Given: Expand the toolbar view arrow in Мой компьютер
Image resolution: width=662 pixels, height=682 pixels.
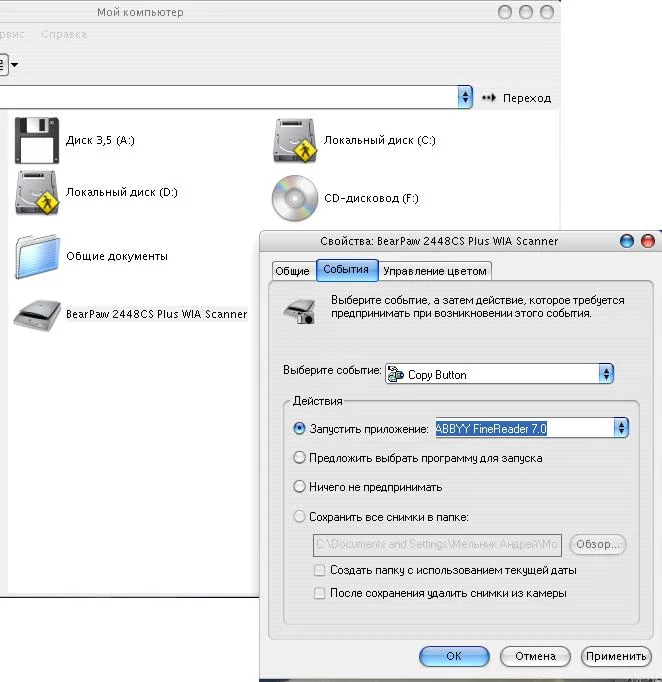Looking at the screenshot, I should (14, 65).
